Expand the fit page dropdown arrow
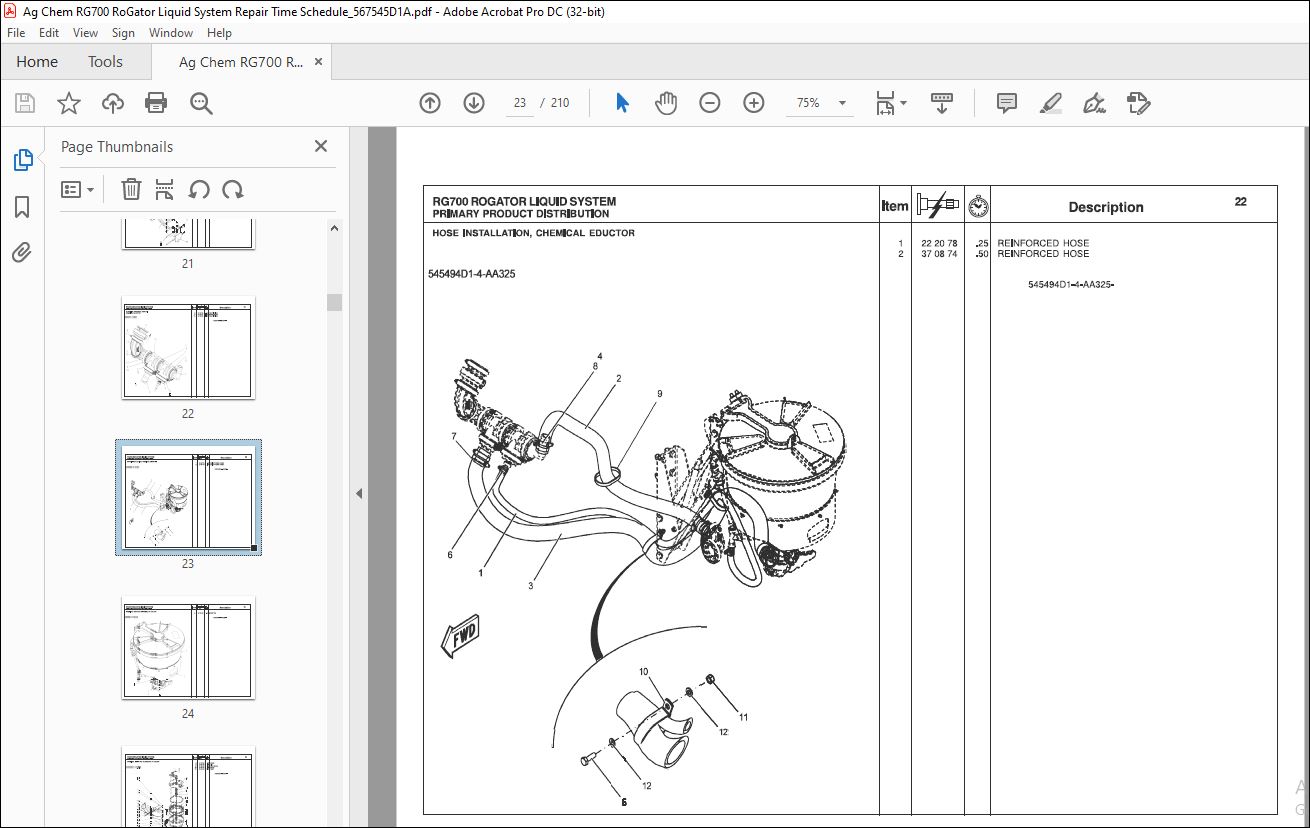Screen dimensions: 1310x828 pyautogui.click(x=903, y=103)
